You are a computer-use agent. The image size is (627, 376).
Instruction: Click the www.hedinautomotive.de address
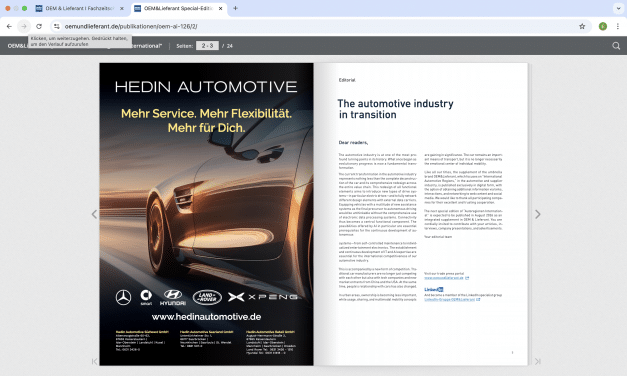coord(206,317)
